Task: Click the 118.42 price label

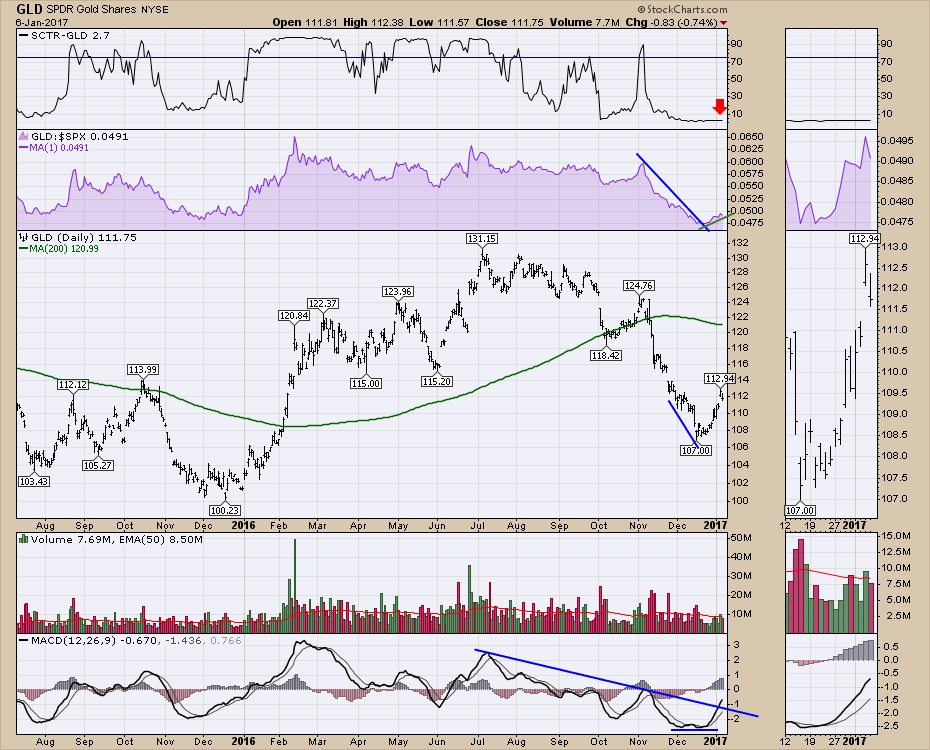Action: pyautogui.click(x=606, y=355)
